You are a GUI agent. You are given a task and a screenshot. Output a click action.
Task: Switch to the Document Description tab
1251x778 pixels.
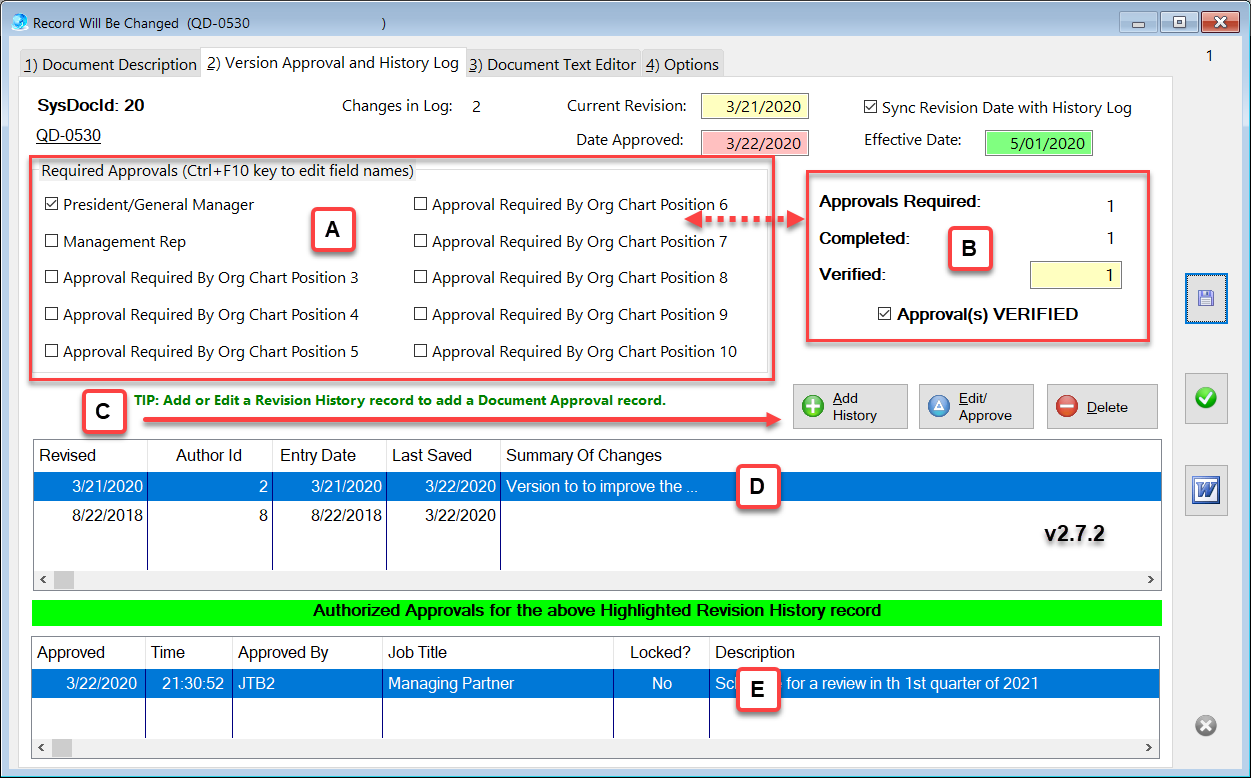[x=110, y=65]
